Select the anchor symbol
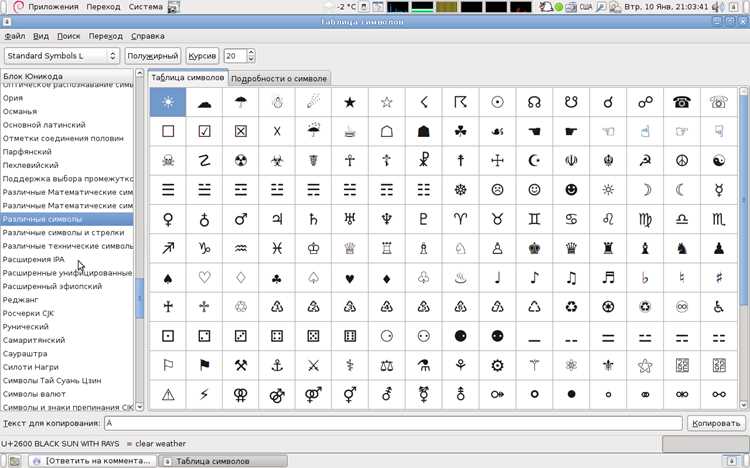This screenshot has height=468, width=750. (277, 366)
